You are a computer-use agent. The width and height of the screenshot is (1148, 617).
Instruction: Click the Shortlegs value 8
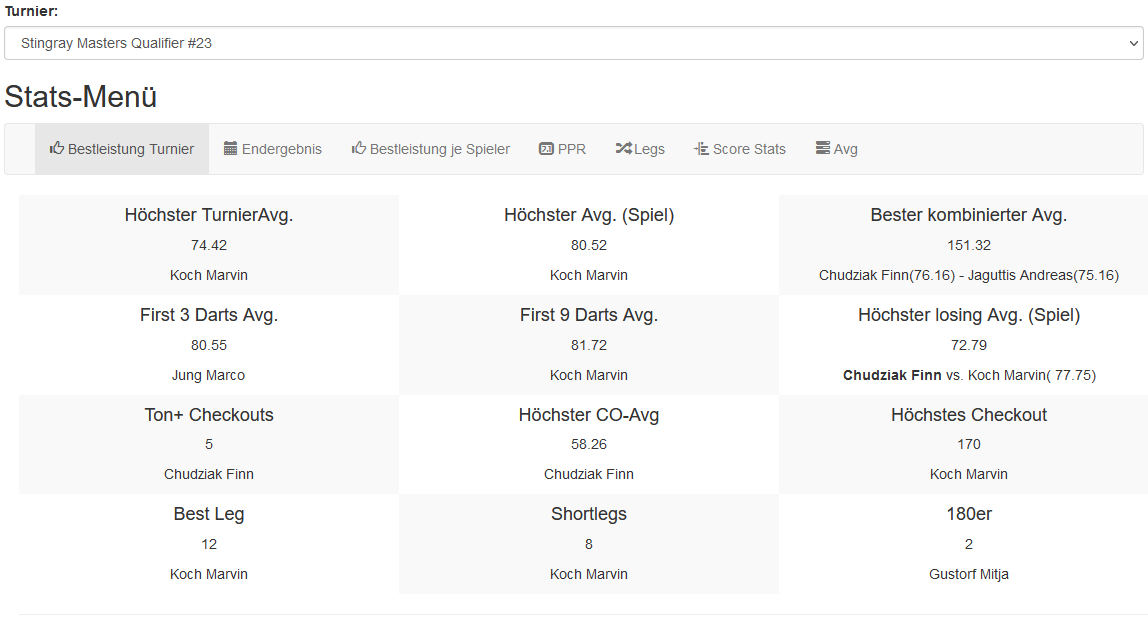pos(588,544)
